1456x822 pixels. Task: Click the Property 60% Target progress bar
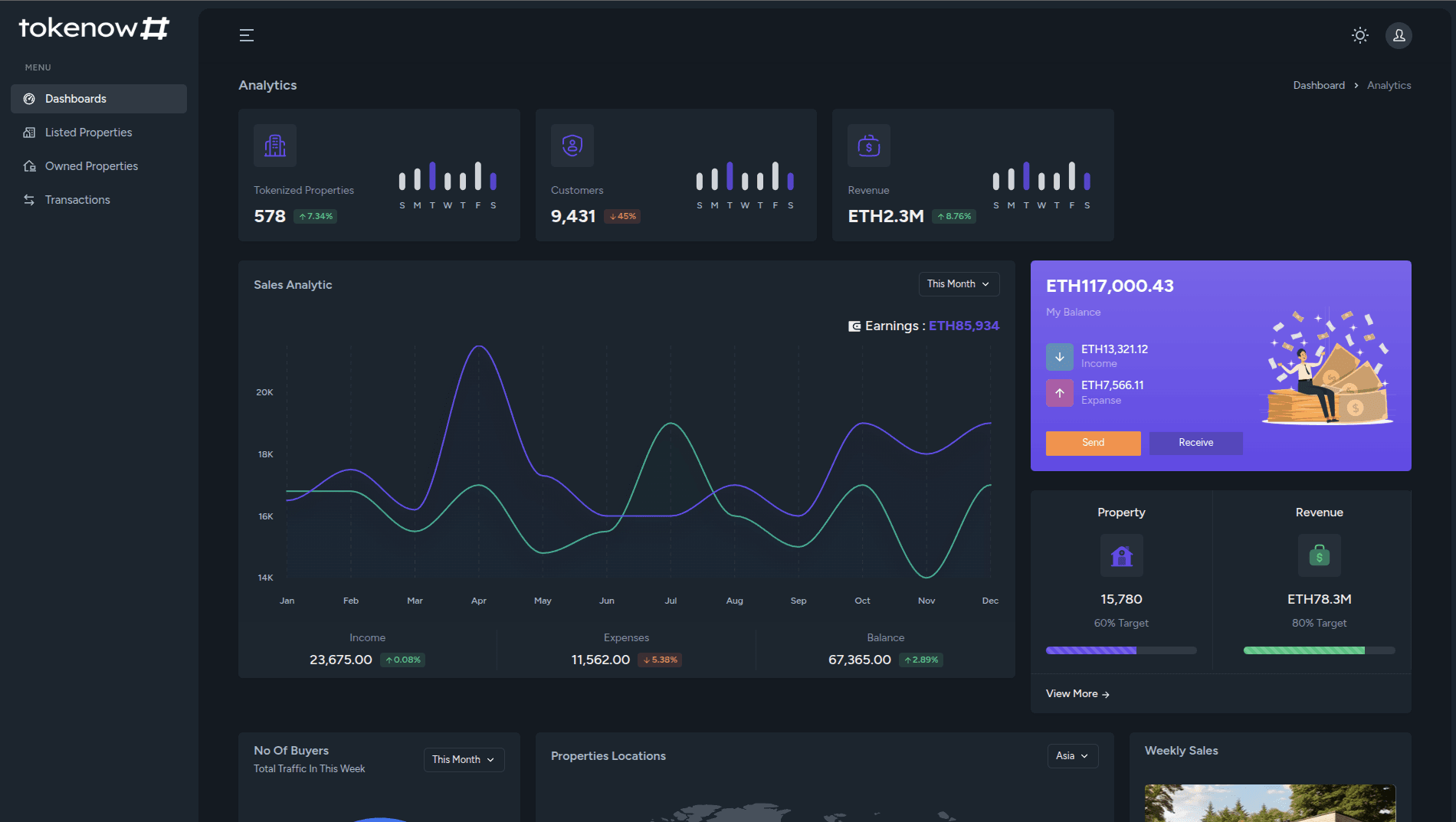1120,650
